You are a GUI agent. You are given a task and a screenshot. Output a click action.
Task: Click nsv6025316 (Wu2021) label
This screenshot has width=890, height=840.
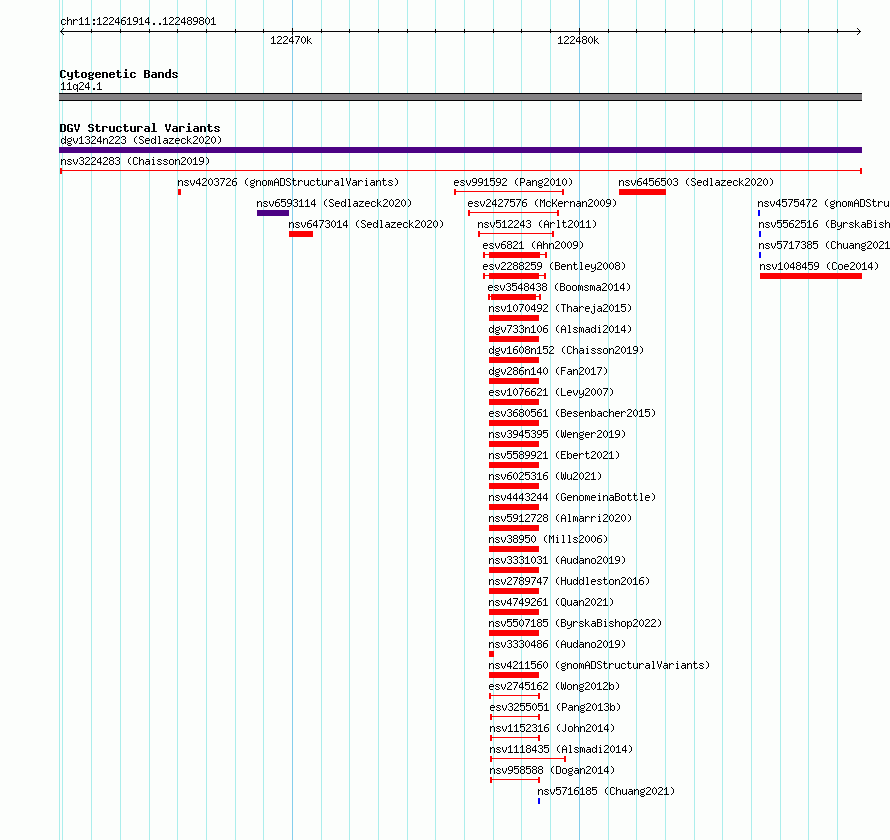[545, 476]
